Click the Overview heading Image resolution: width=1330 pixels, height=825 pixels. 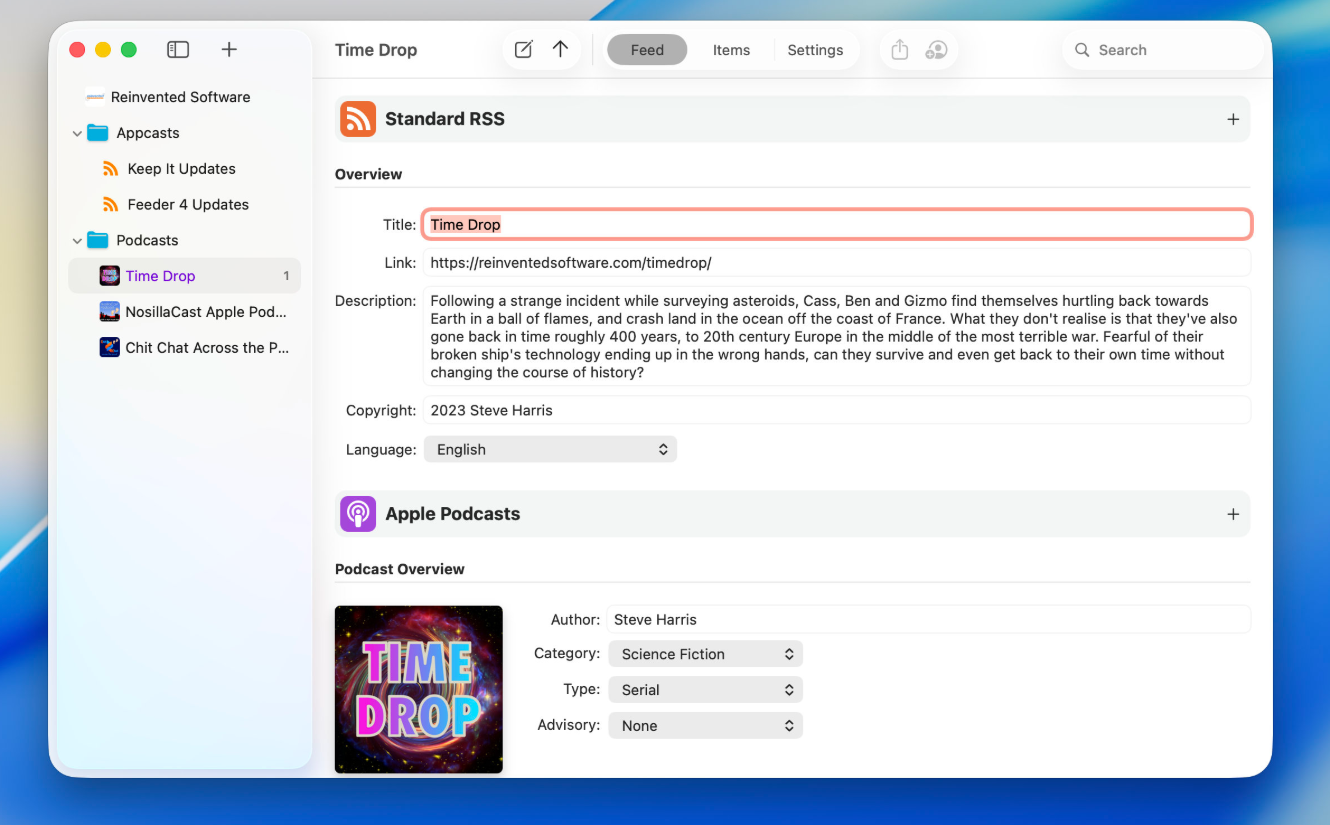coord(368,174)
